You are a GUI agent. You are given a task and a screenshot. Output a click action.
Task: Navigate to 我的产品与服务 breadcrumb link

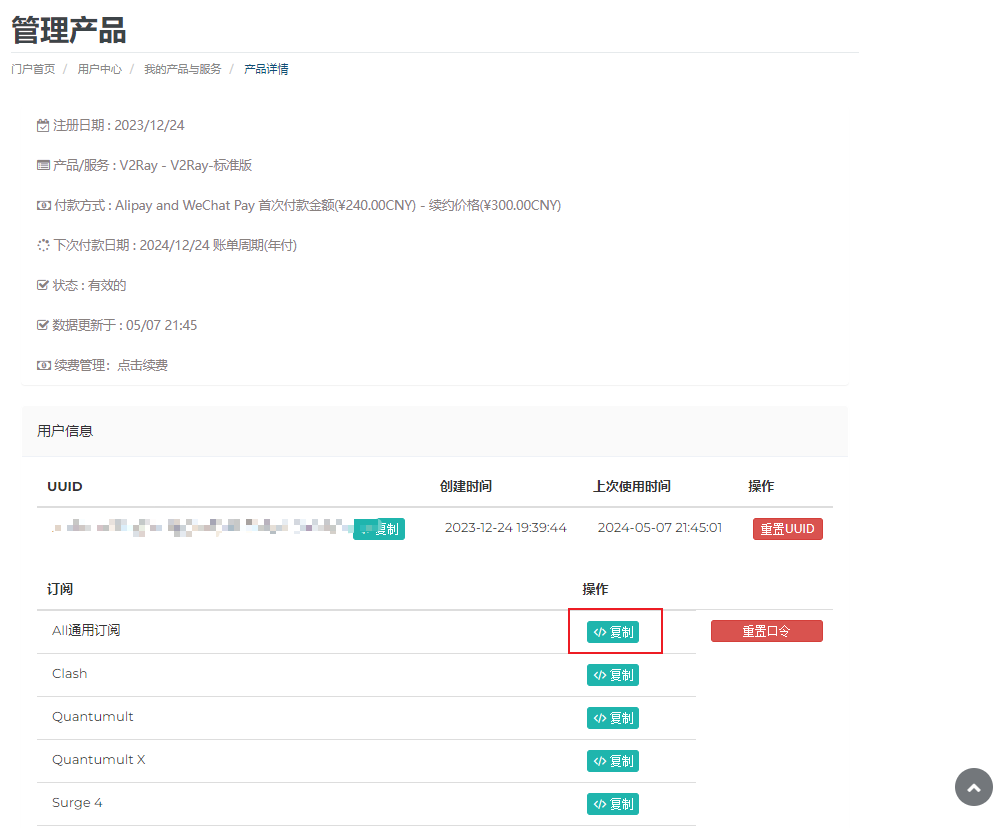(182, 69)
